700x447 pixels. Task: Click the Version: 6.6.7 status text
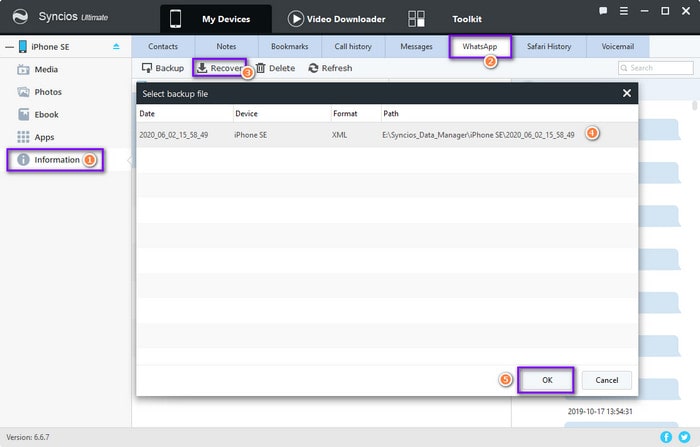point(28,437)
